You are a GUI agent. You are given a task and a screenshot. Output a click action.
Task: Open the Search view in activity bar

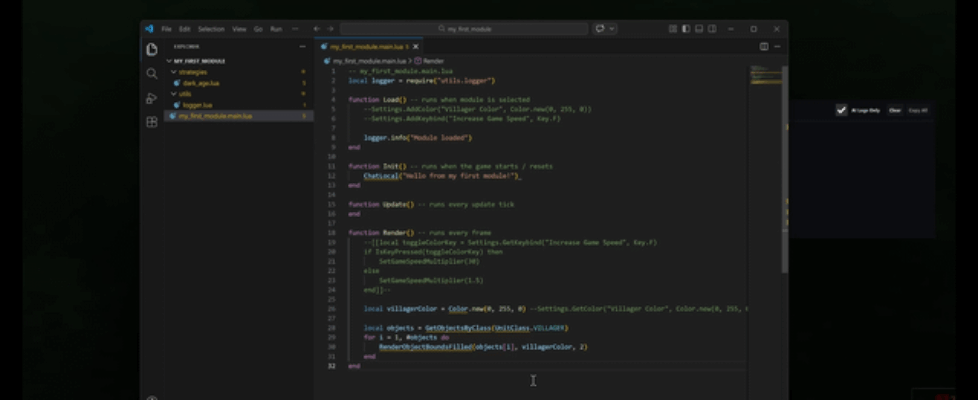click(x=152, y=73)
